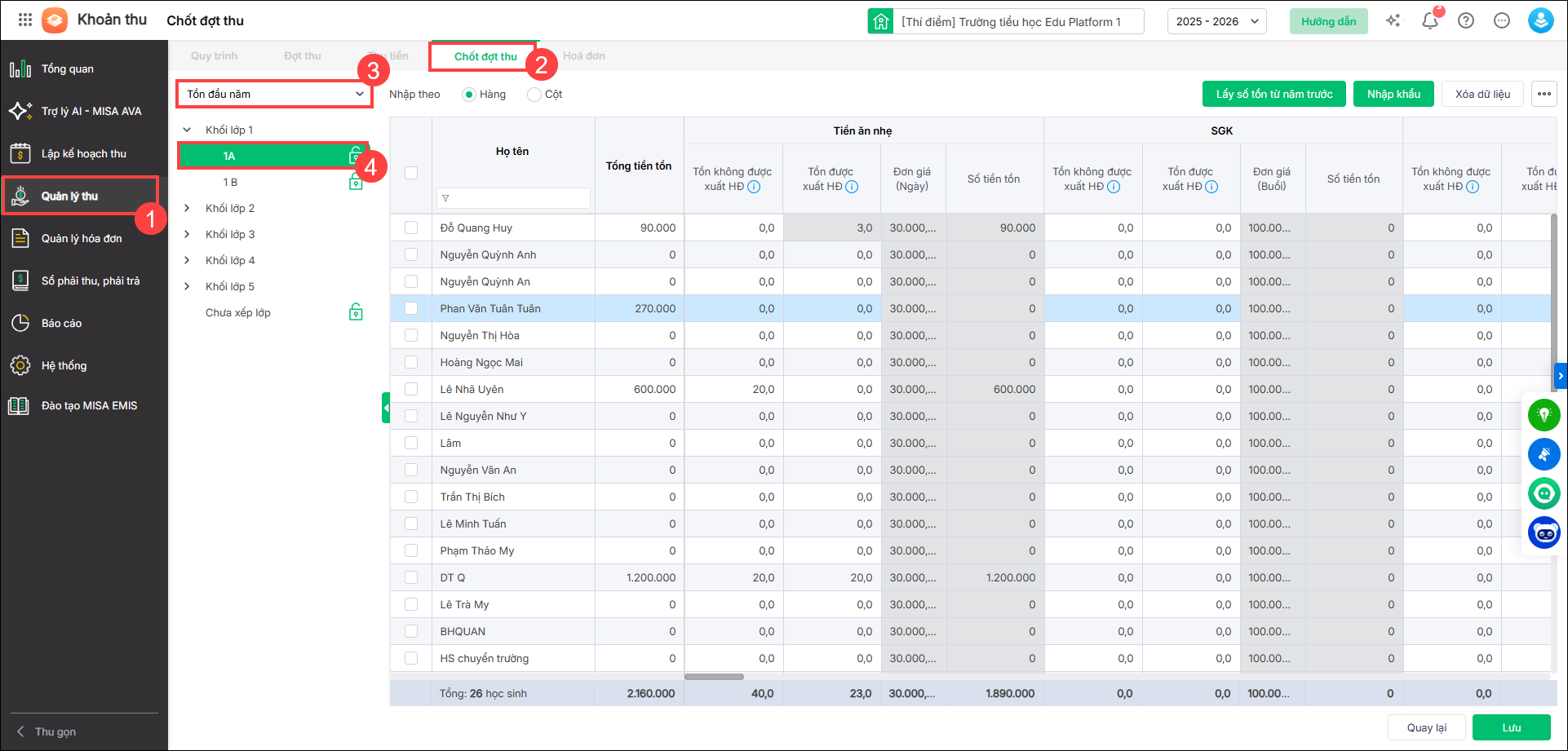Check the select-all header checkbox
This screenshot has width=1568, height=751.
pos(411,173)
